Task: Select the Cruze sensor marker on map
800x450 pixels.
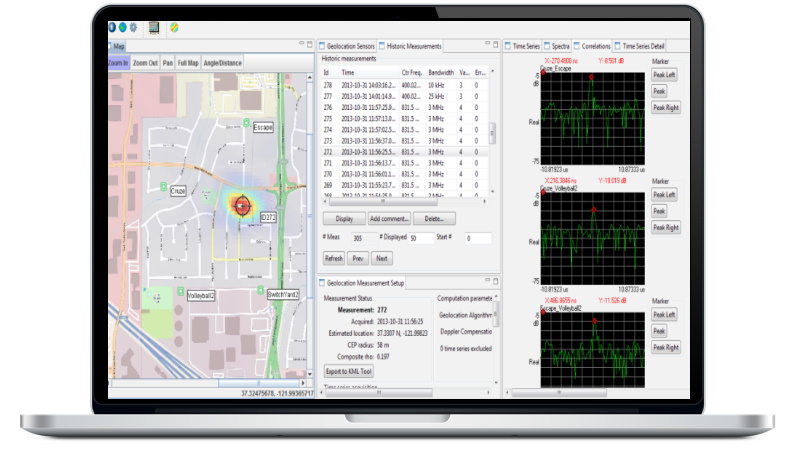Action: click(178, 190)
